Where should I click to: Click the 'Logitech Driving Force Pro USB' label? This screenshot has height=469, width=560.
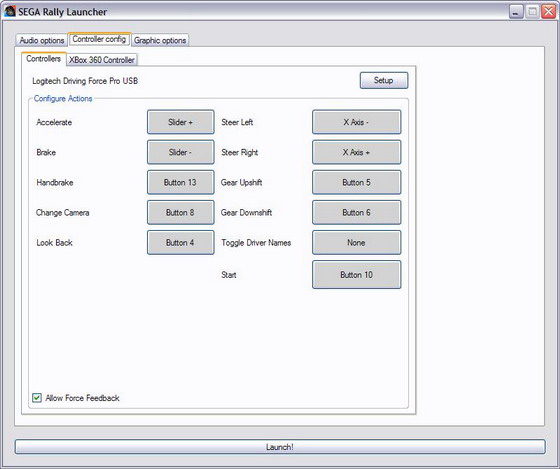(x=85, y=81)
